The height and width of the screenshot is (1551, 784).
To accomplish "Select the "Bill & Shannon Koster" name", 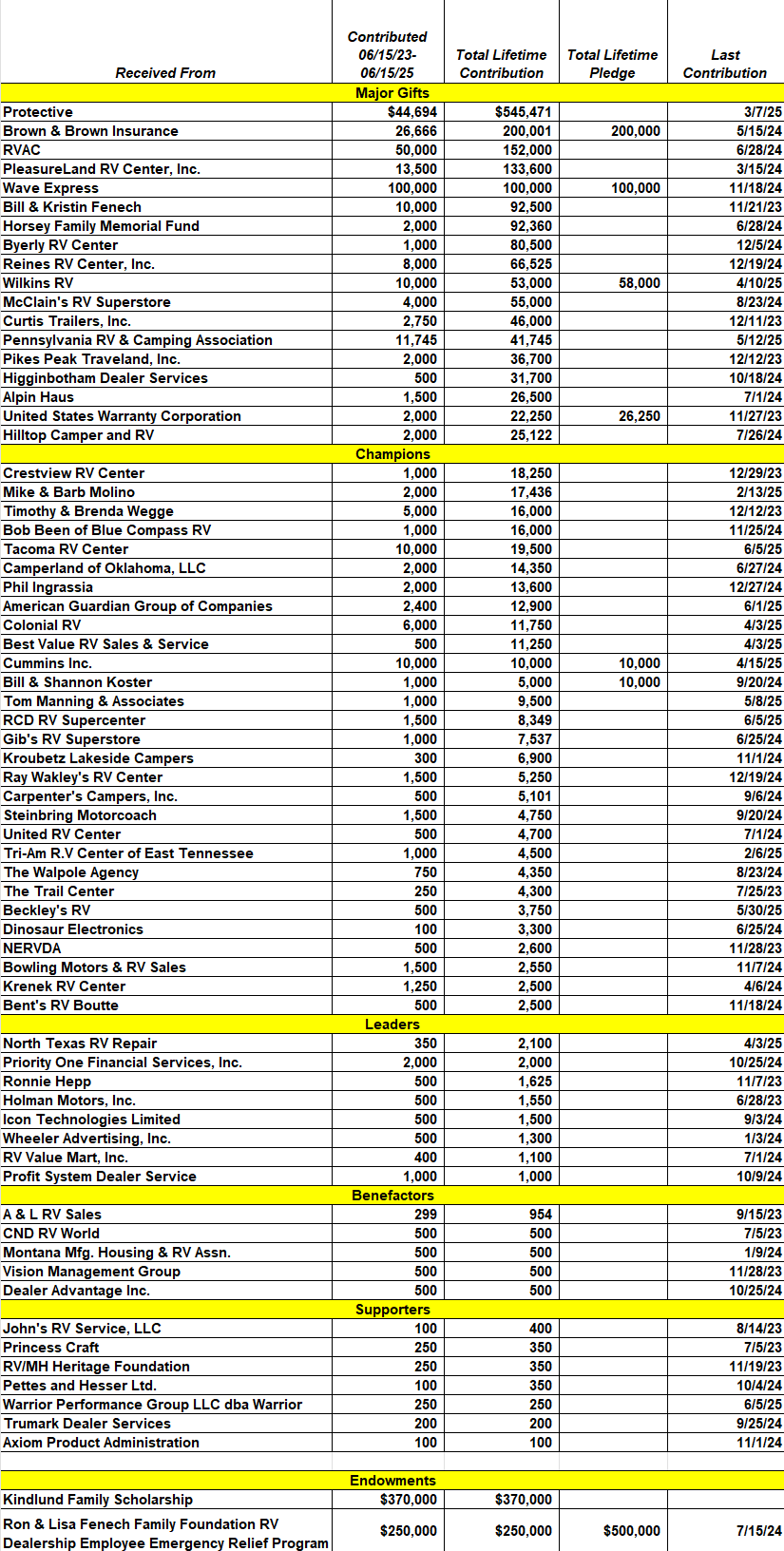I will tap(78, 682).
